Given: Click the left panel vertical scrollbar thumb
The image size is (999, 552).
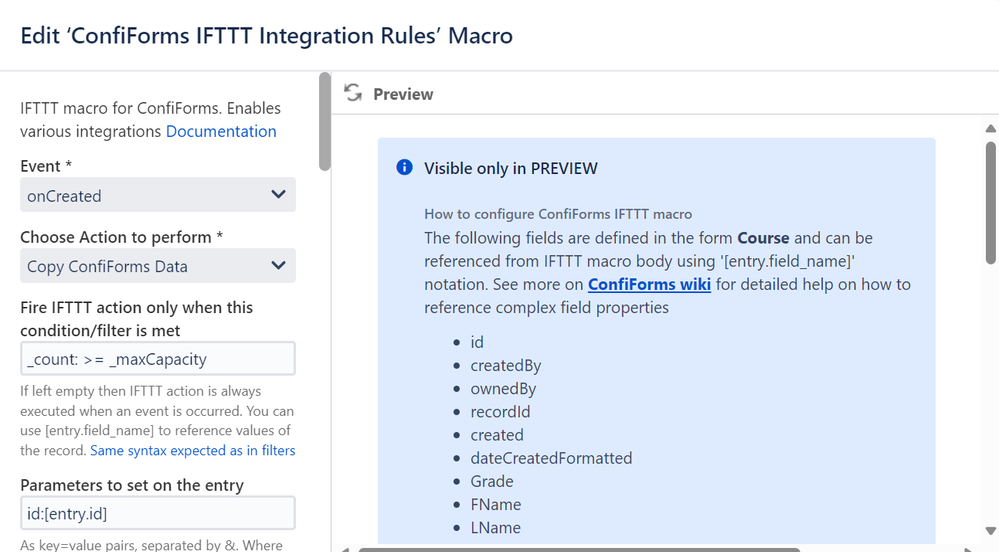Looking at the screenshot, I should point(325,122).
